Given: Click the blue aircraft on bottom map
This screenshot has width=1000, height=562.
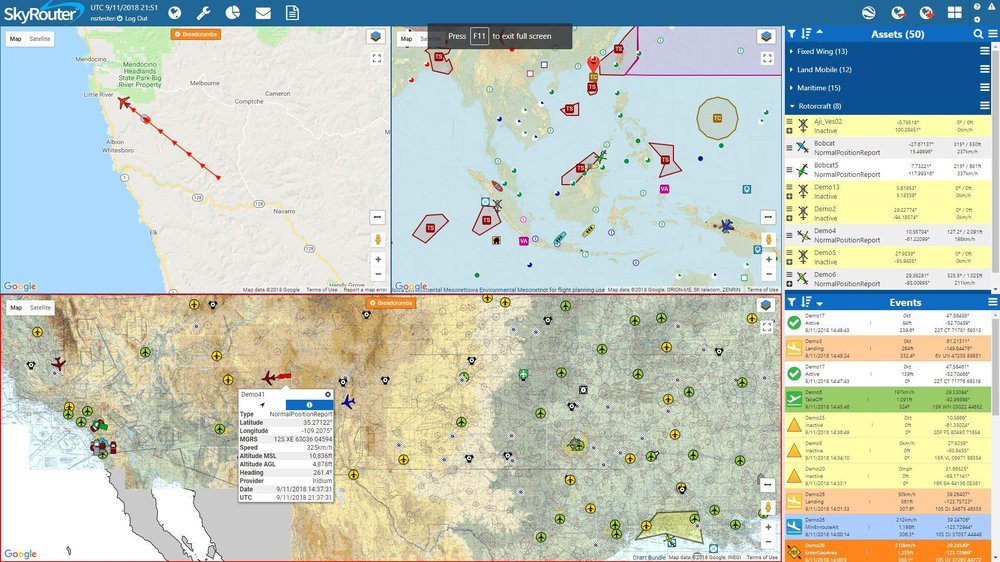Looking at the screenshot, I should (x=348, y=402).
